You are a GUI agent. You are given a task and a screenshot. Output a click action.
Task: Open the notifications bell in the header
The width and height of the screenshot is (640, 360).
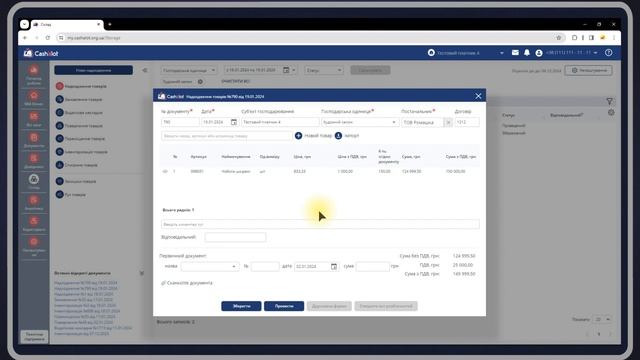(527, 53)
